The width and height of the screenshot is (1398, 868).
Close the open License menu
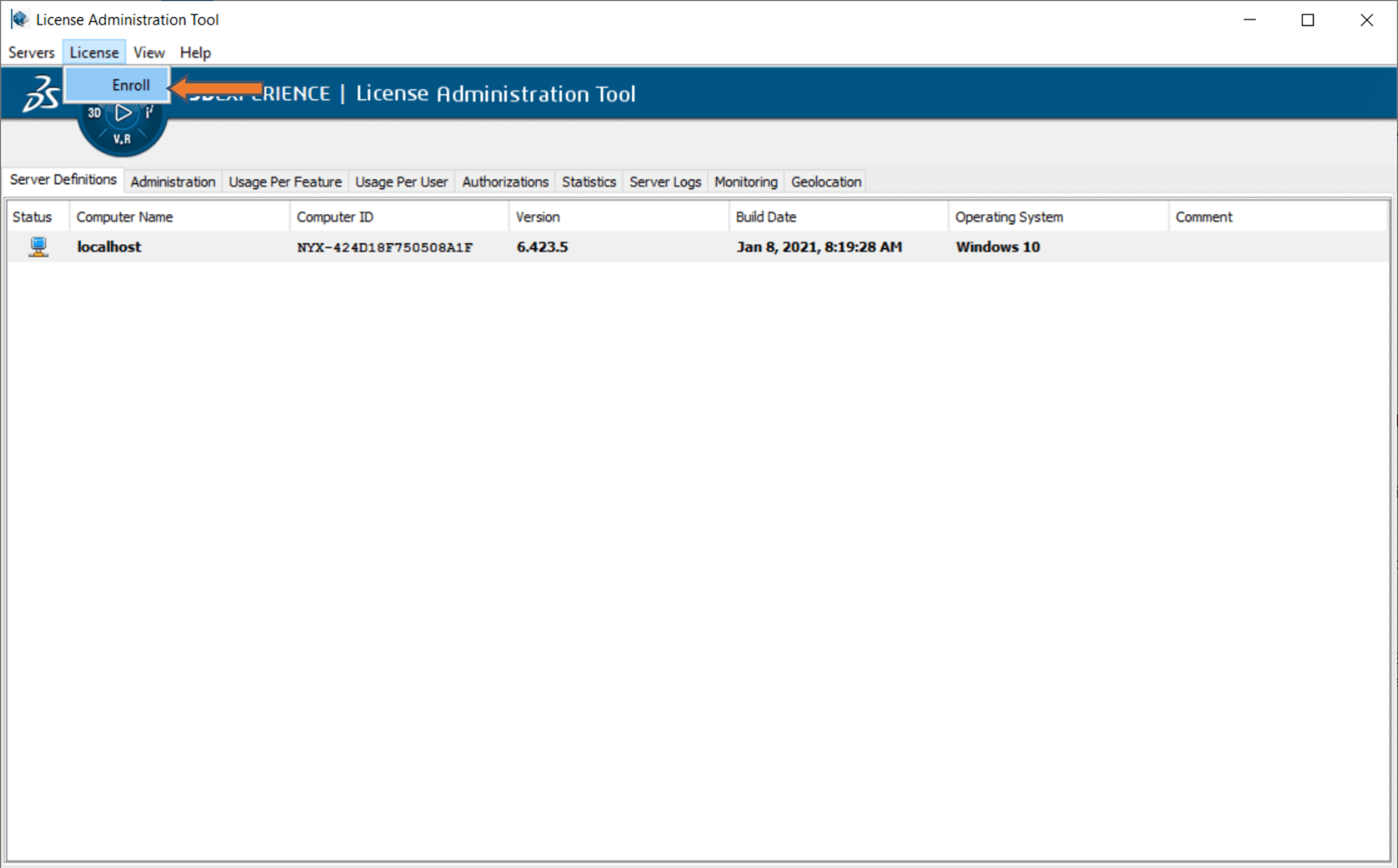(94, 53)
